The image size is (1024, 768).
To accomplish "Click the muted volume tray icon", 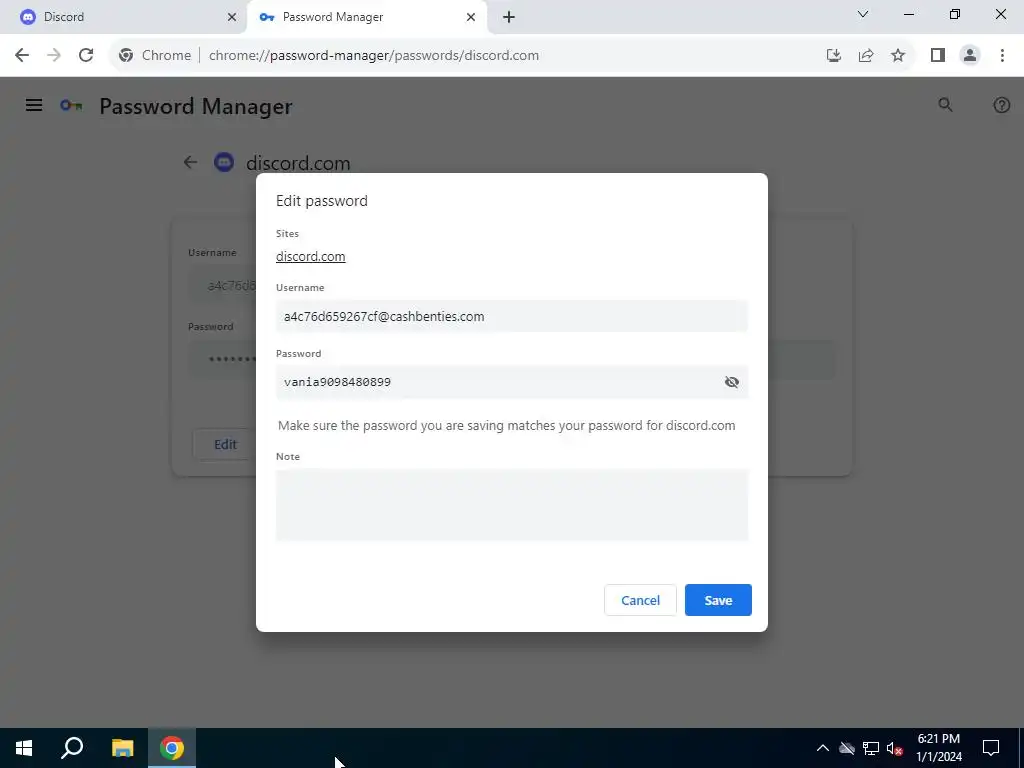I will pyautogui.click(x=895, y=748).
